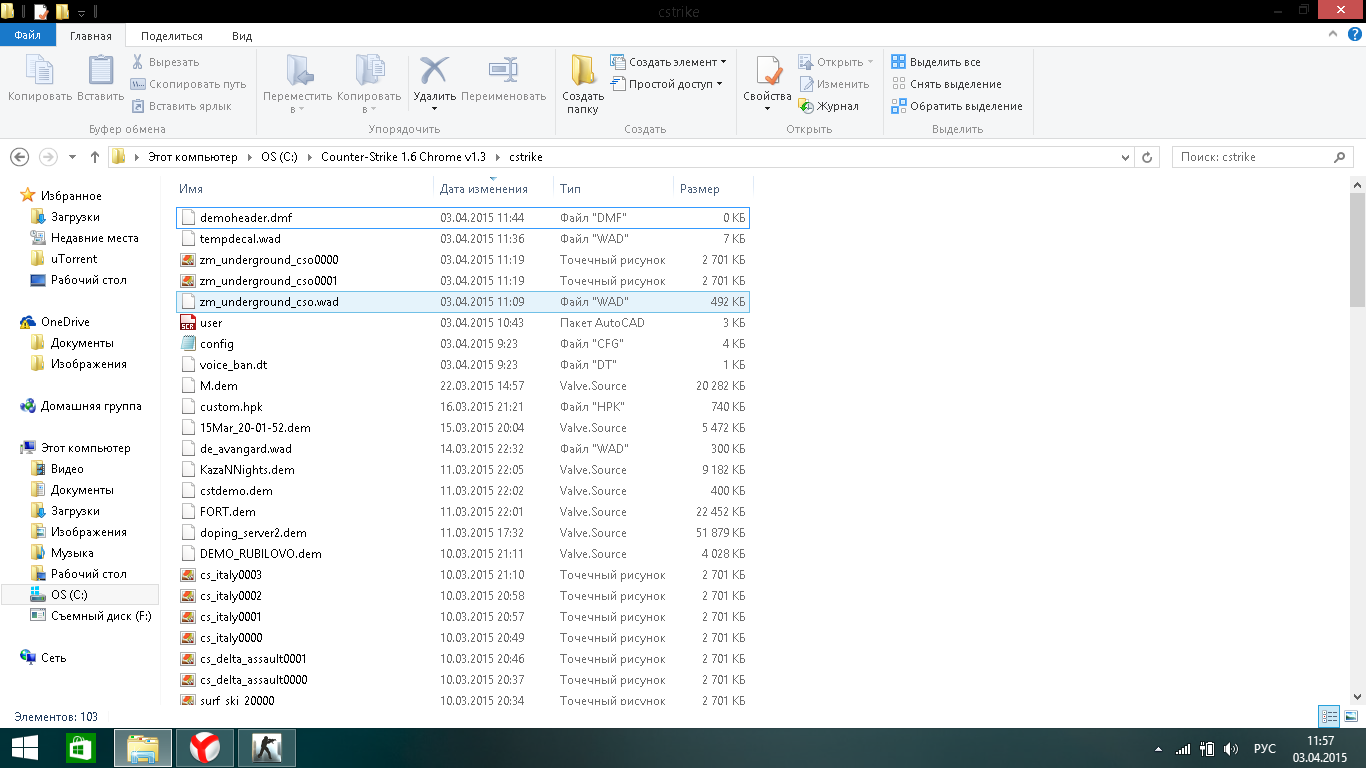Viewport: 1366px width, 768px height.
Task: Click Создать папку icon
Action: [582, 84]
